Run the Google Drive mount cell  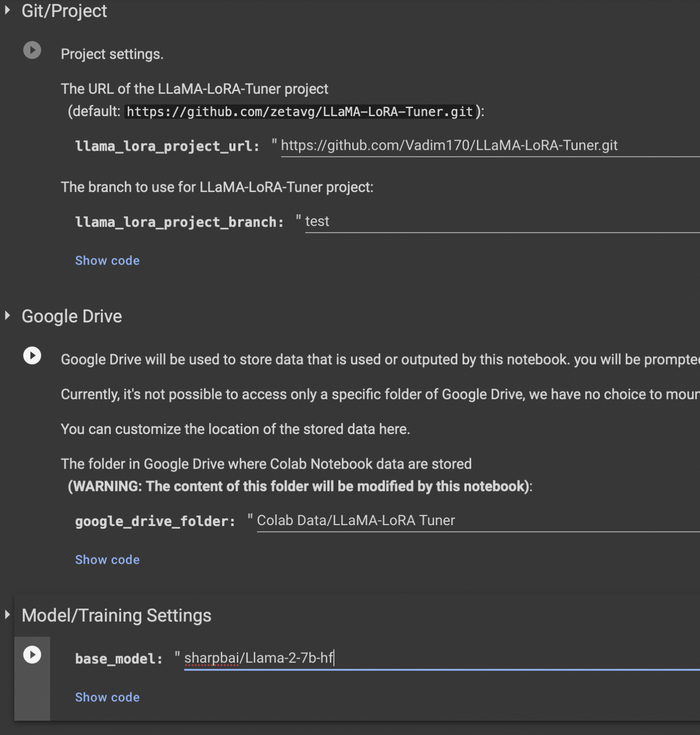(x=32, y=355)
